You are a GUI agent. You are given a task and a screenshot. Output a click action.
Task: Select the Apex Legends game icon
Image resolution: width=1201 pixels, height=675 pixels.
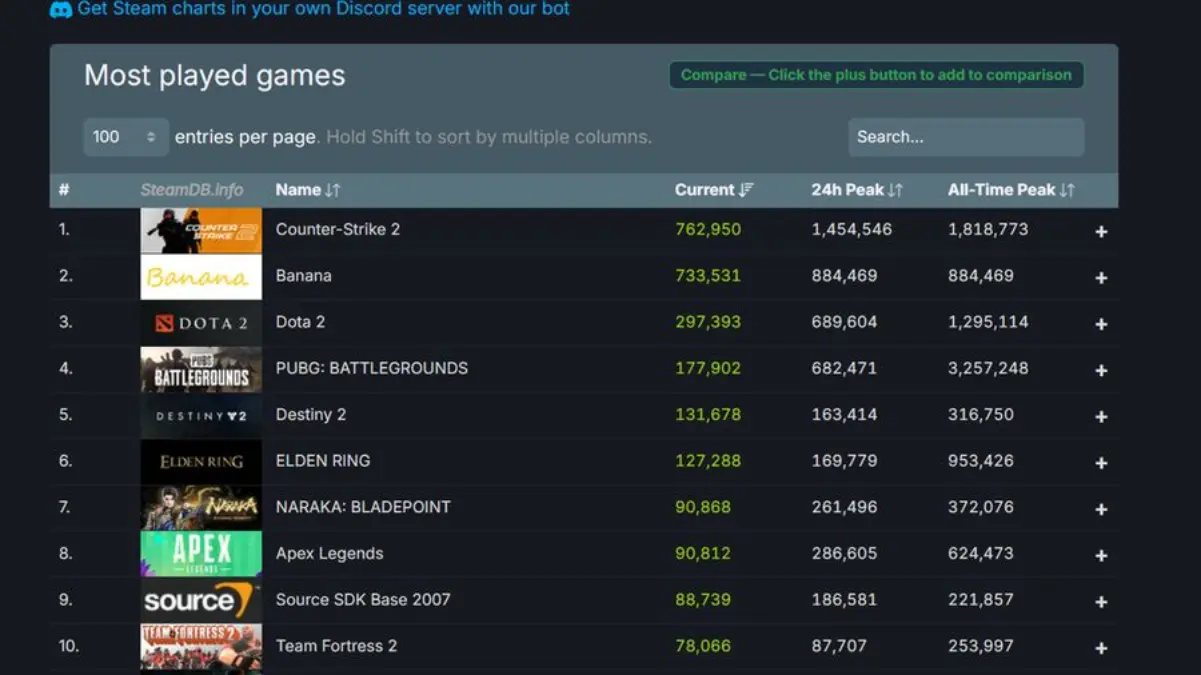click(x=200, y=553)
